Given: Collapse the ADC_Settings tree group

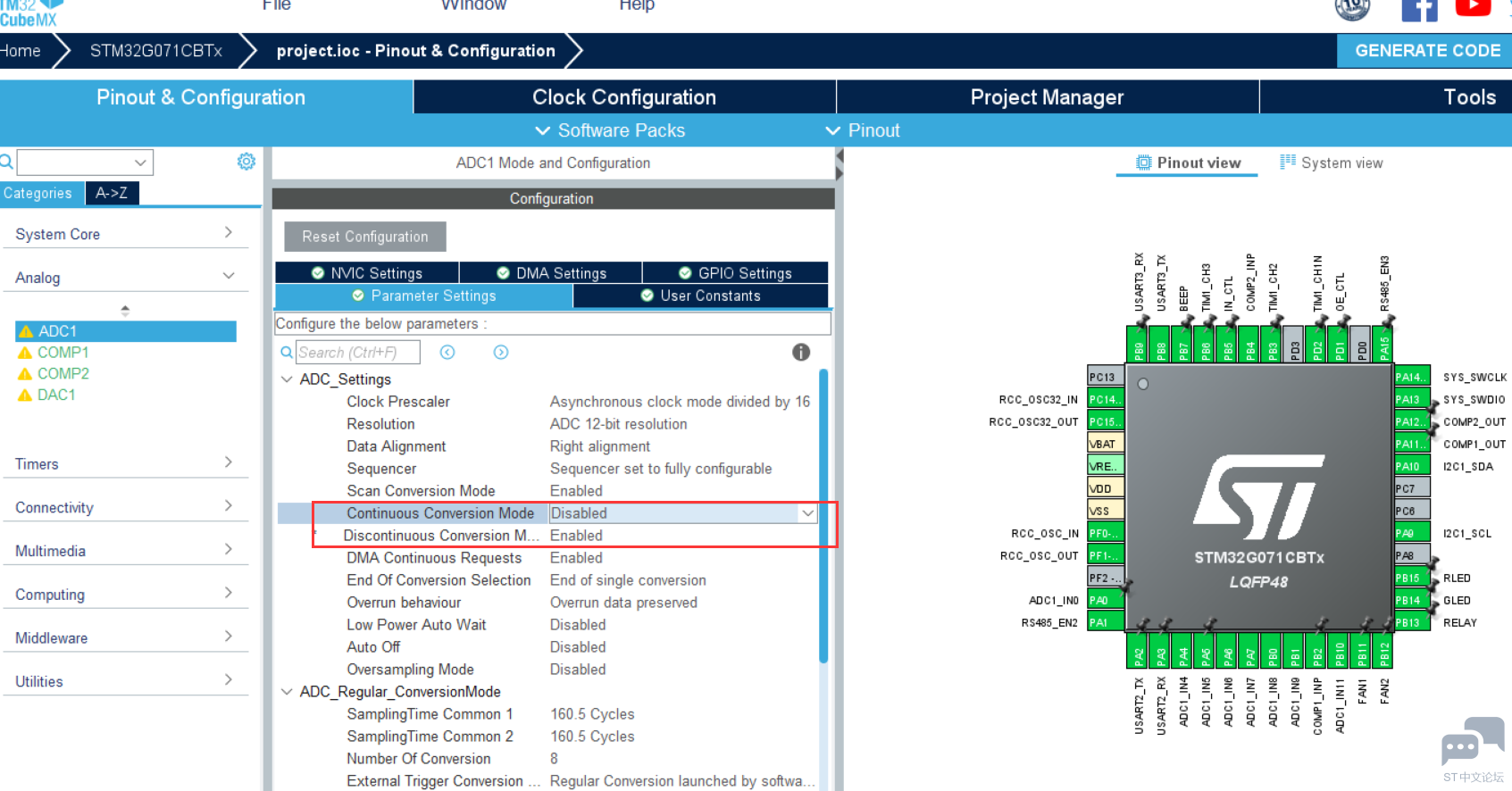Looking at the screenshot, I should (x=287, y=379).
